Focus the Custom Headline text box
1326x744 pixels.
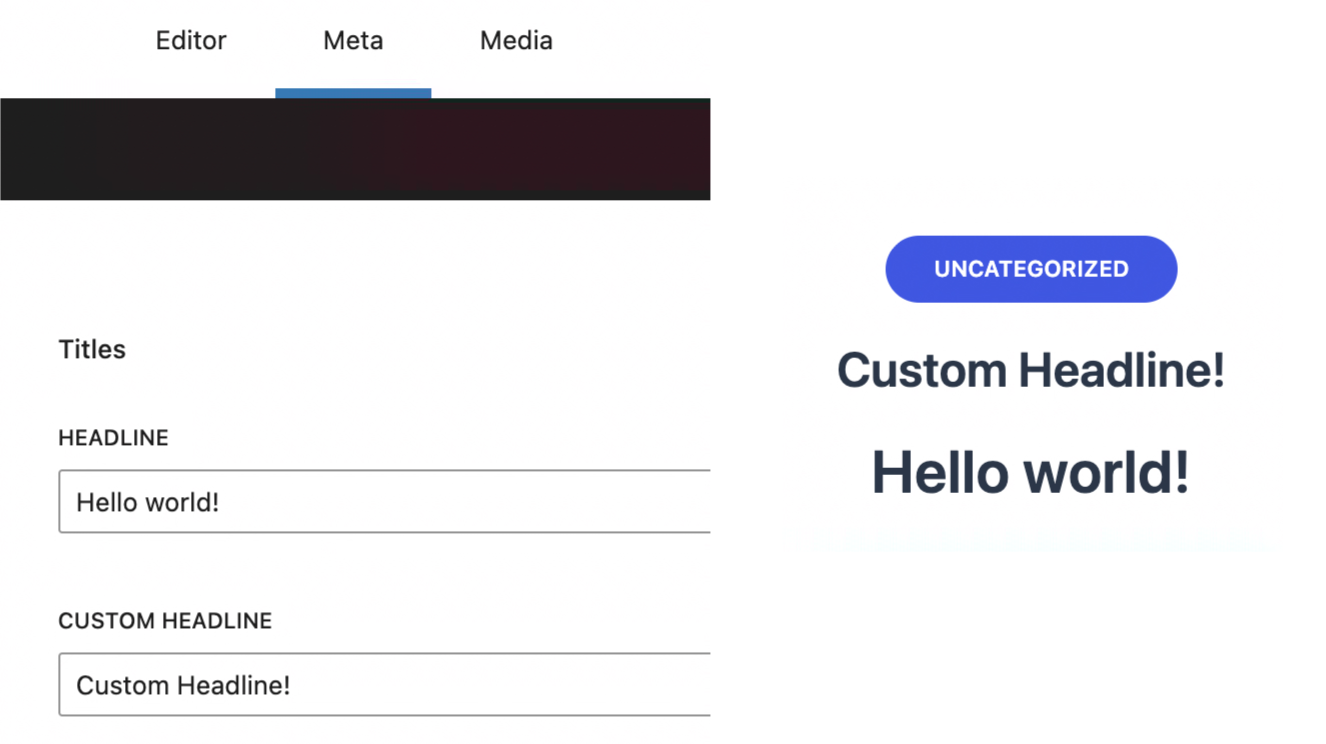[384, 685]
